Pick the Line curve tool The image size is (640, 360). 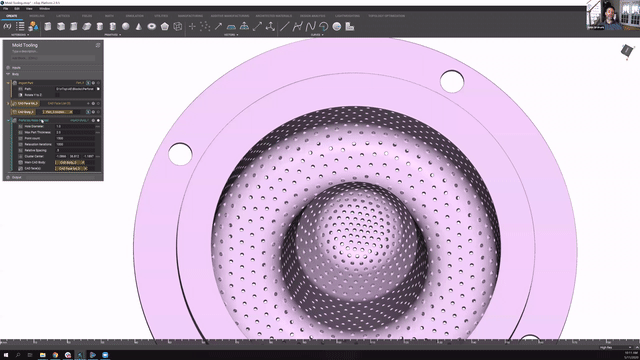tap(284, 27)
